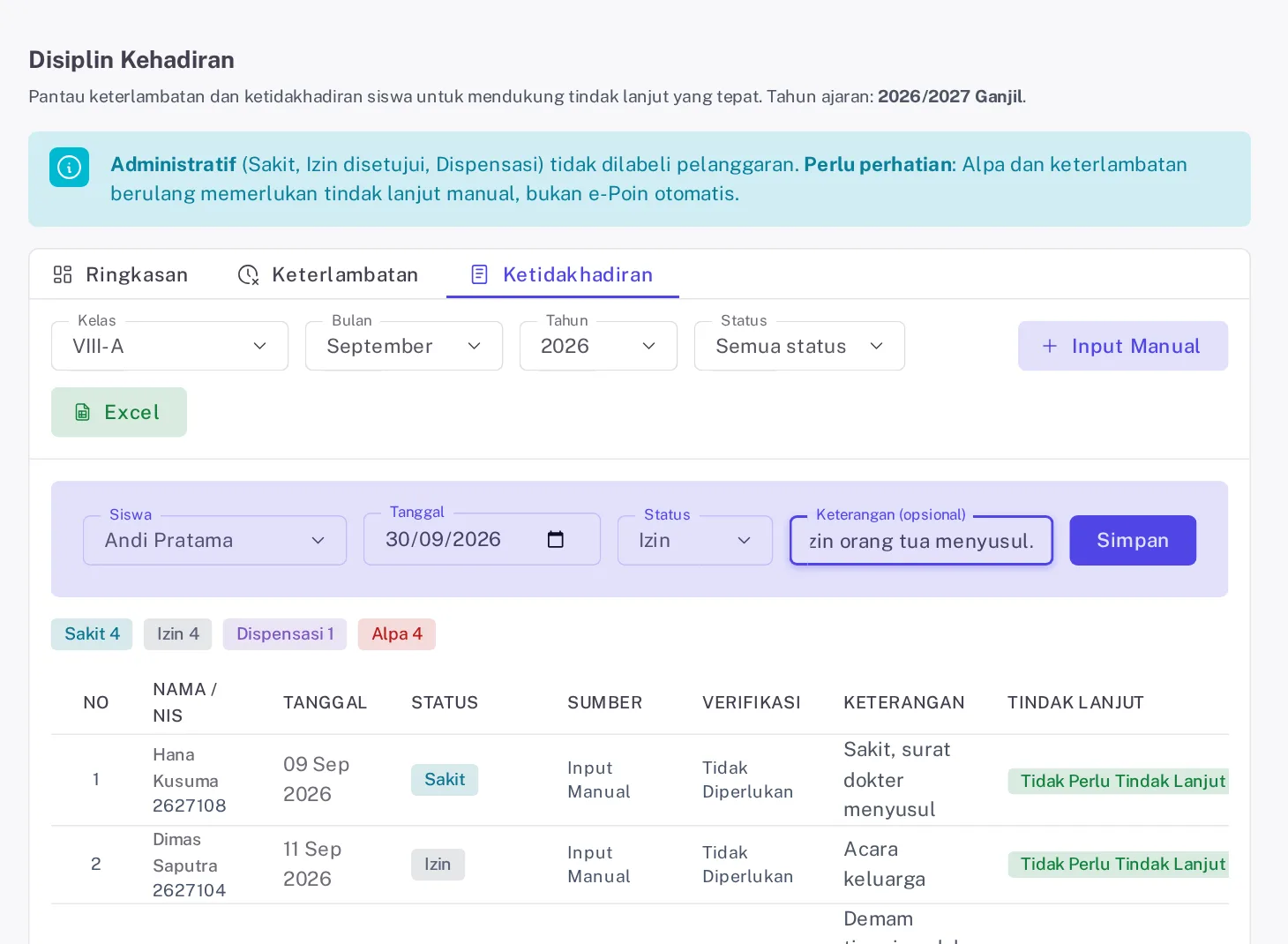Image resolution: width=1288 pixels, height=944 pixels.
Task: Click the STATUS column header
Action: click(445, 702)
